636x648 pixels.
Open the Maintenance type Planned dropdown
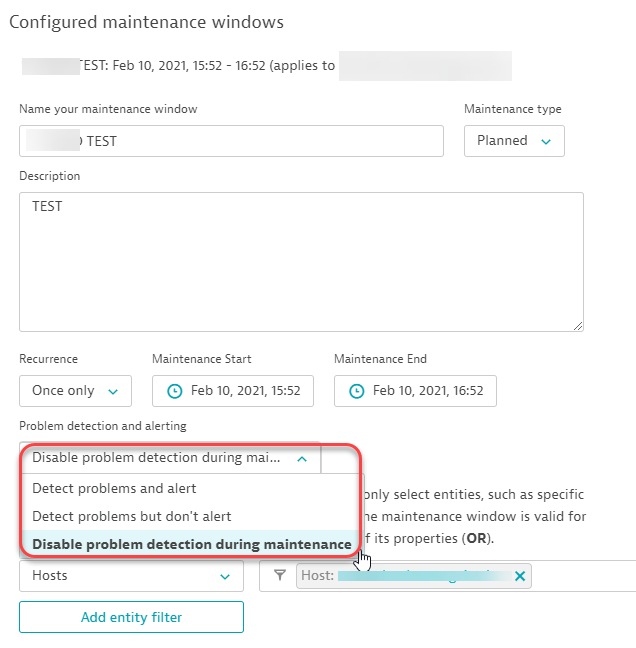coord(514,141)
